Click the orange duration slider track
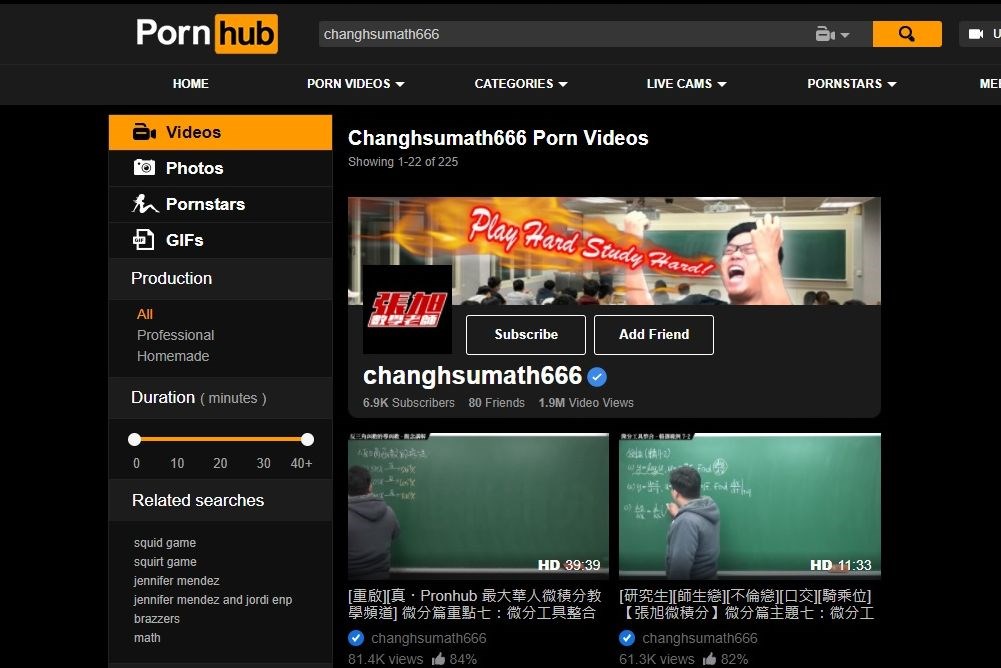1001x668 pixels. coord(220,439)
